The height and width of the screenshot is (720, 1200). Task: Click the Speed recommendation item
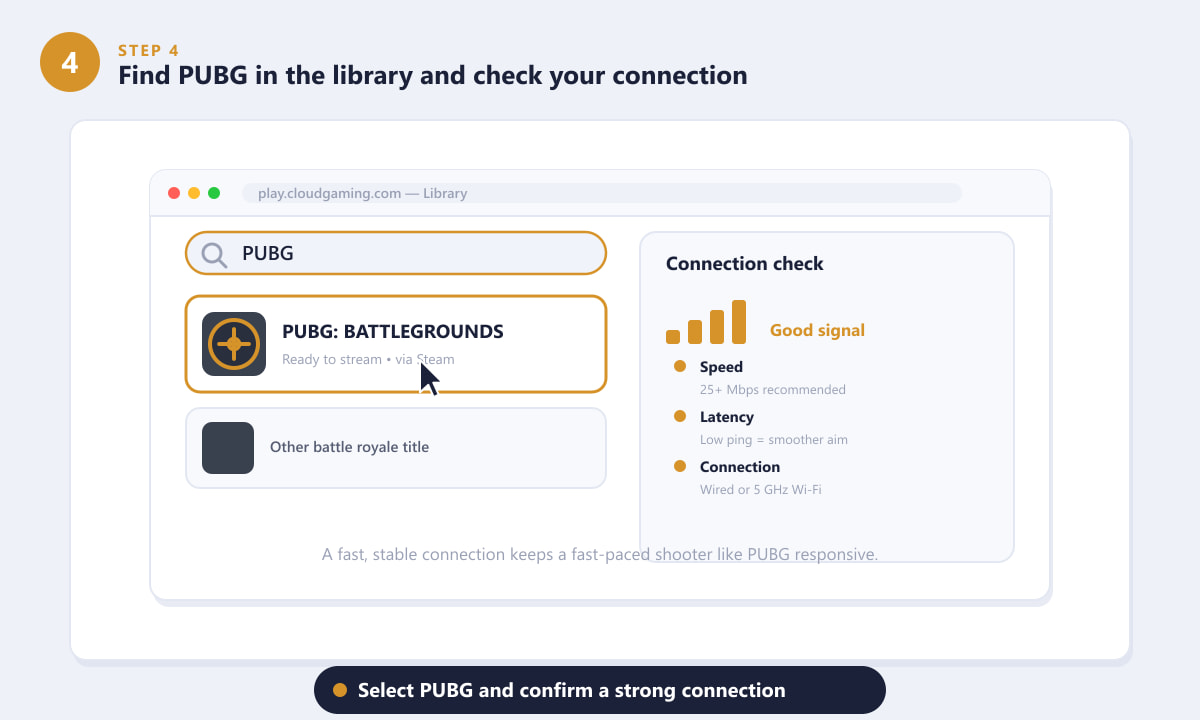click(770, 377)
